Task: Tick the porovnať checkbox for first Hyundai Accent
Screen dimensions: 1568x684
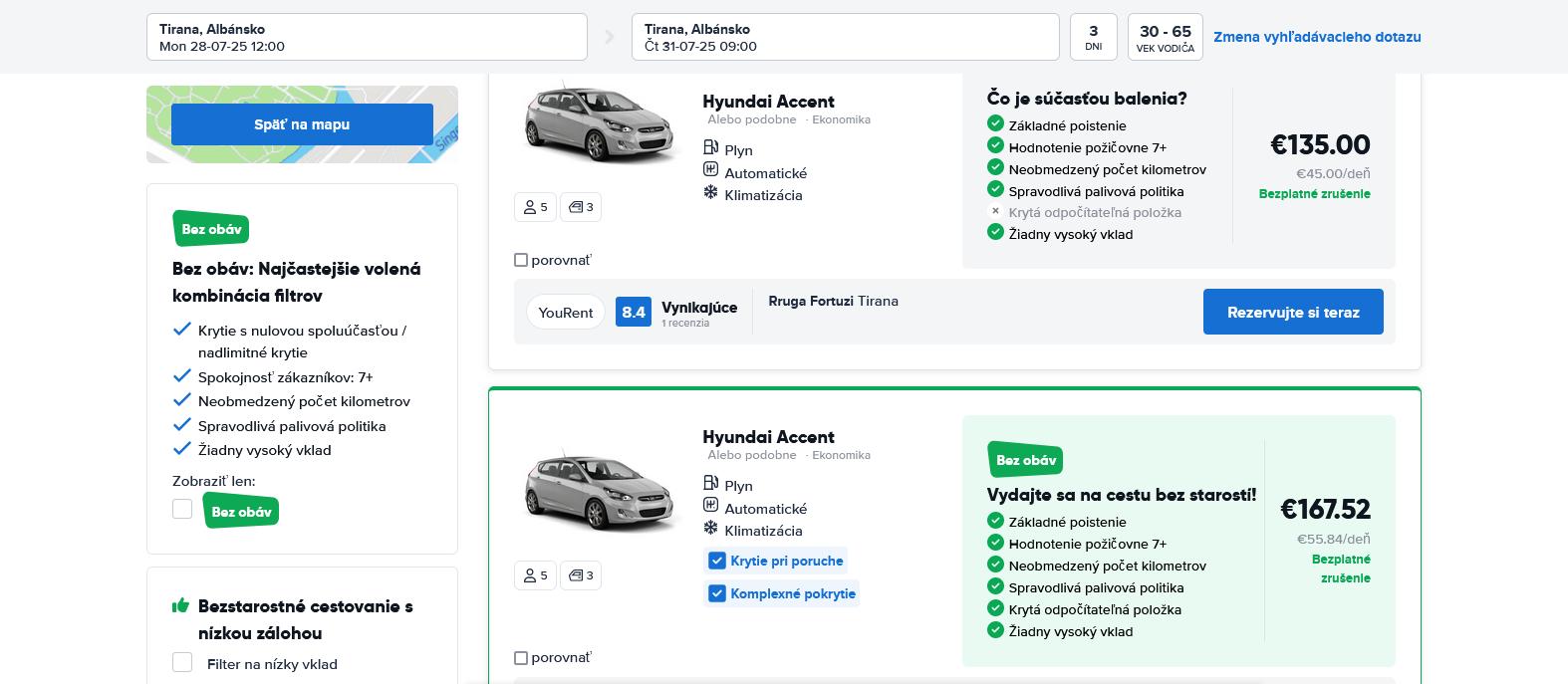Action: point(521,260)
